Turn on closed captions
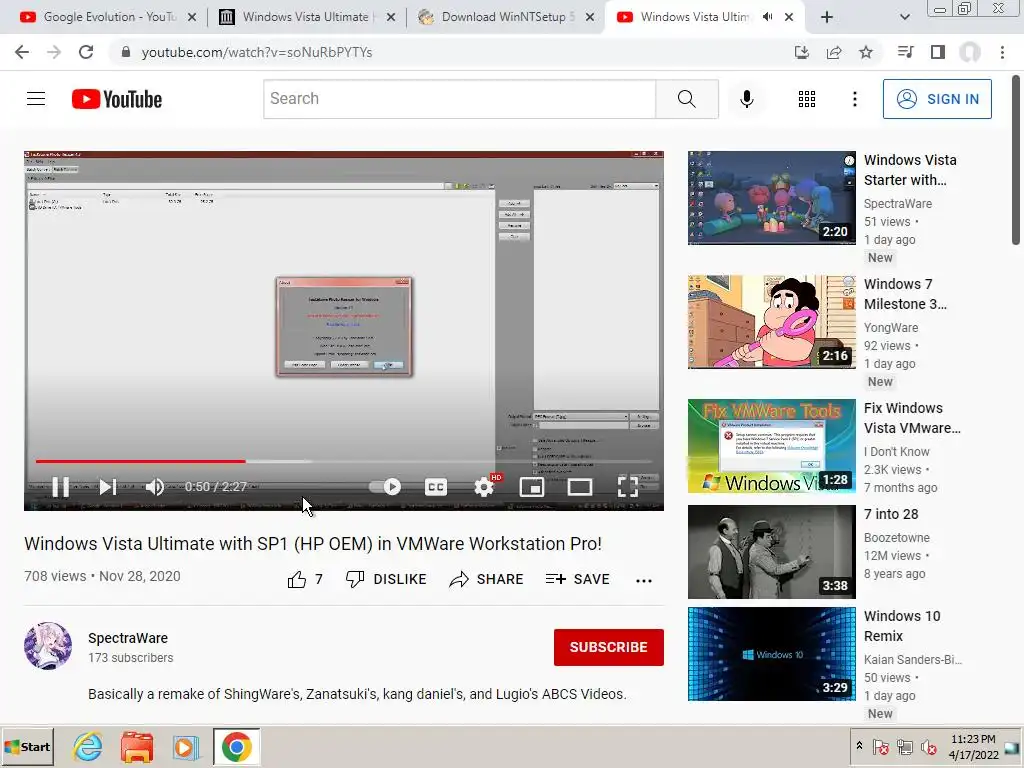Viewport: 1024px width, 768px height. 436,487
